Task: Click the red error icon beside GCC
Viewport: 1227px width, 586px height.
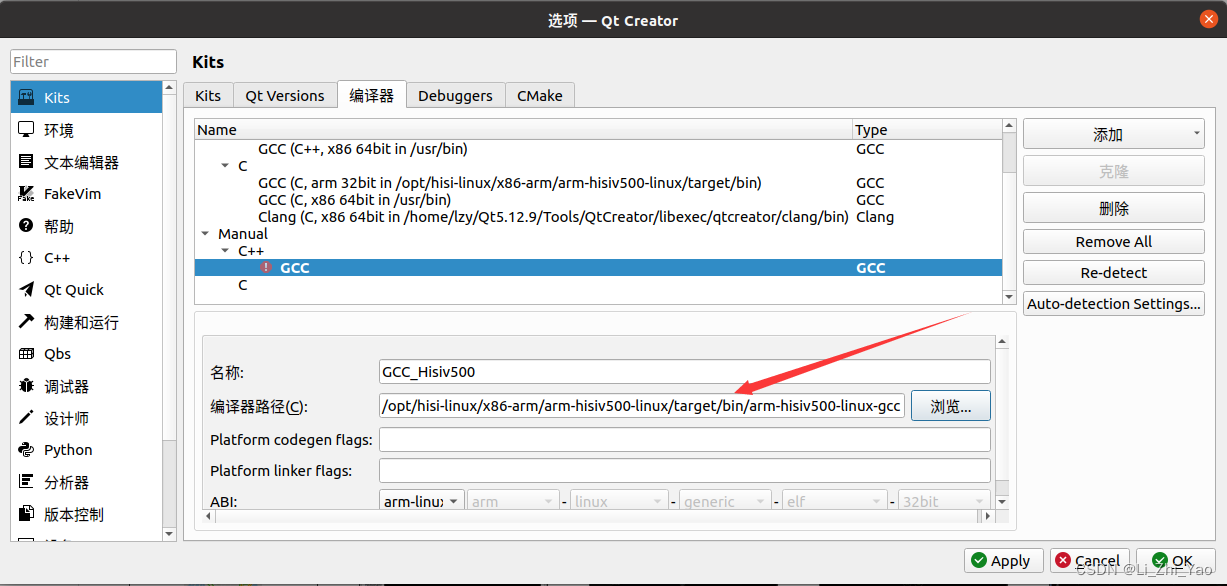Action: pyautogui.click(x=265, y=267)
